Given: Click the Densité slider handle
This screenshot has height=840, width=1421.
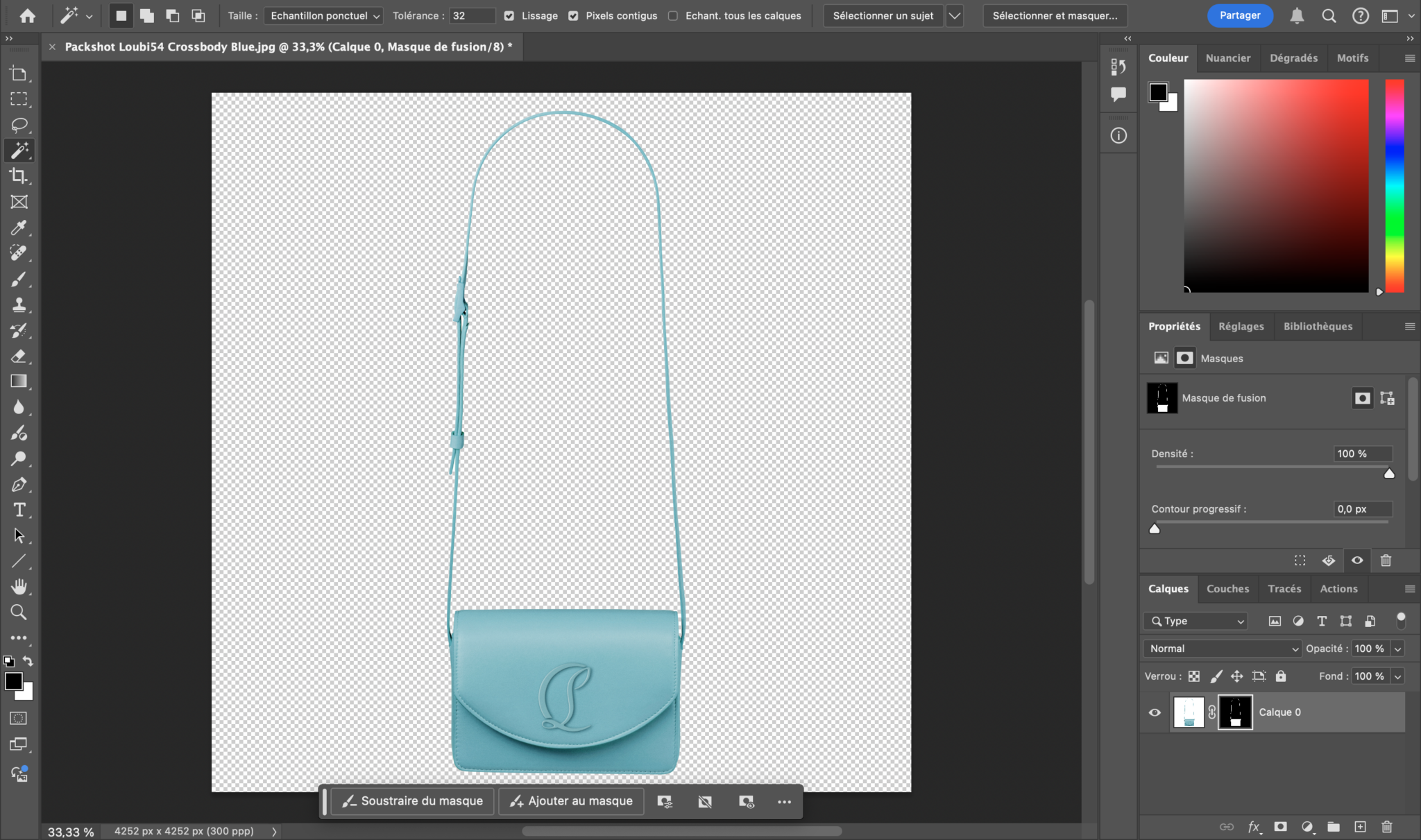Looking at the screenshot, I should (x=1389, y=474).
